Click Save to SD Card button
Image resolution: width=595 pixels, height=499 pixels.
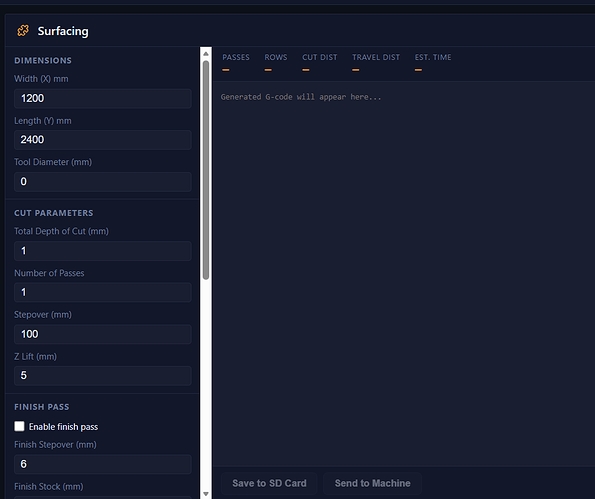click(x=269, y=483)
